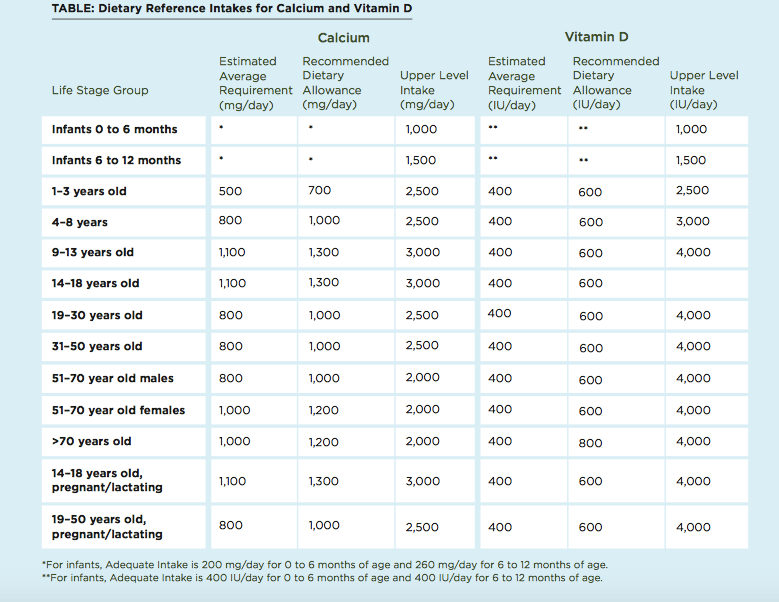The height and width of the screenshot is (602, 779).
Task: Select the 51–70 year old females label
Action: [x=118, y=410]
